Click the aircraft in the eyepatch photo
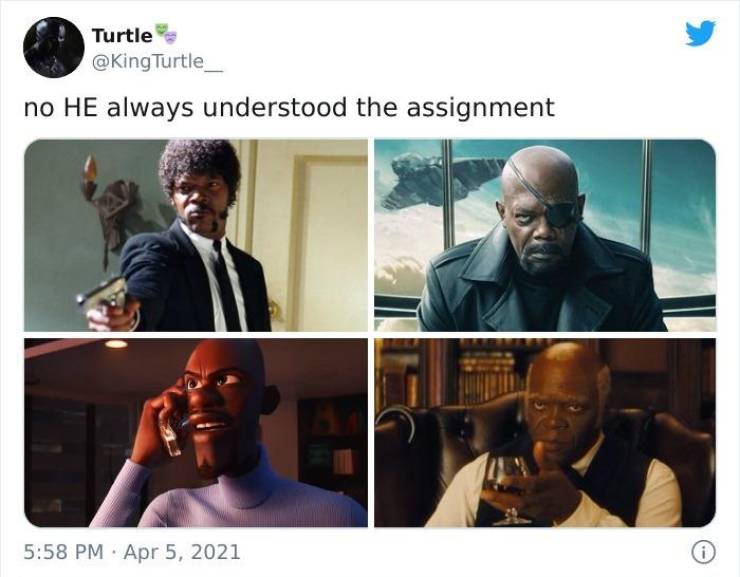The width and height of the screenshot is (740, 577). (x=441, y=182)
